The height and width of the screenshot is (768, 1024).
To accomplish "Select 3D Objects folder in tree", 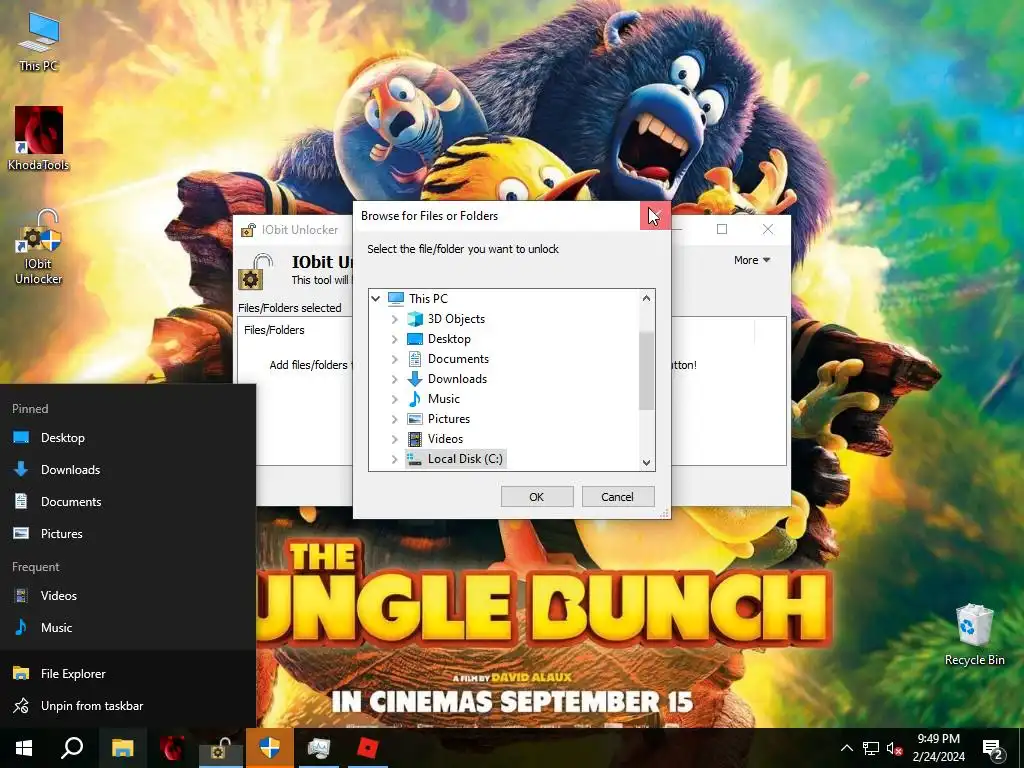I will point(446,319).
